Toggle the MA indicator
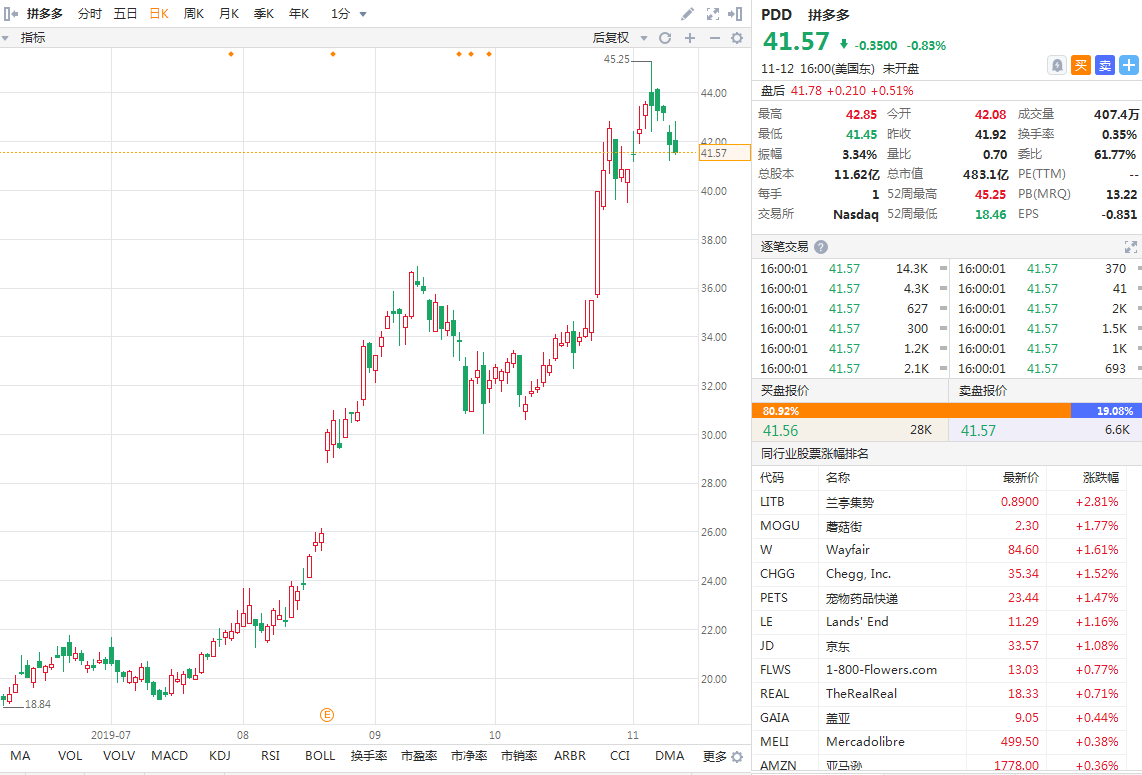This screenshot has width=1142, height=775. pyautogui.click(x=20, y=756)
